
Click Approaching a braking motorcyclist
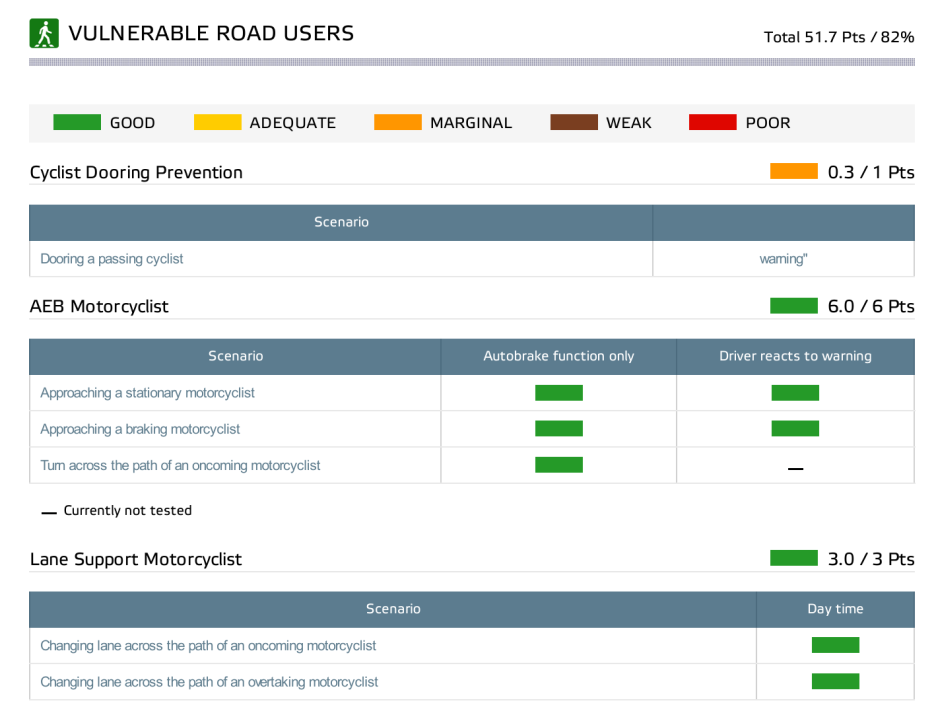140,429
